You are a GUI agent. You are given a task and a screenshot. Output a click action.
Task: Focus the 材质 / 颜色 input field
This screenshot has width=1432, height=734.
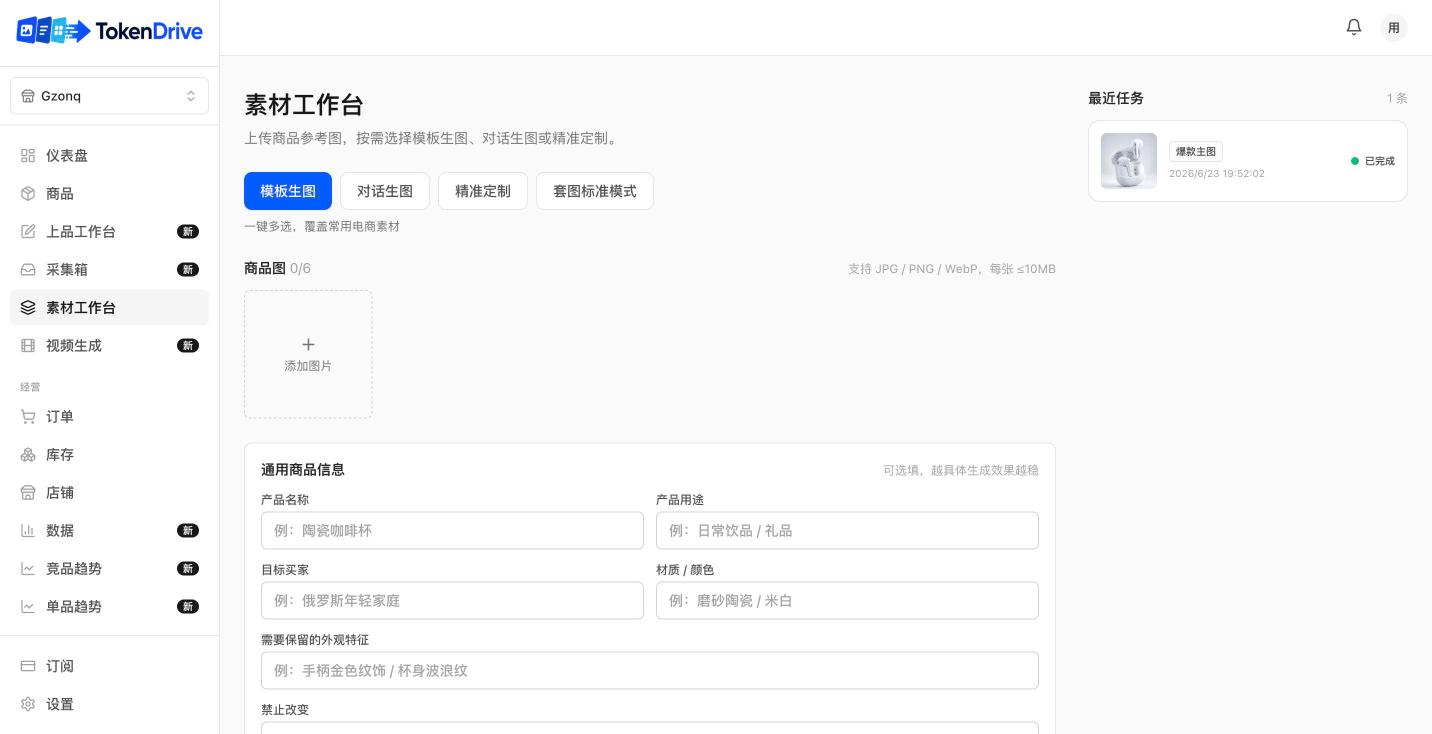point(847,601)
